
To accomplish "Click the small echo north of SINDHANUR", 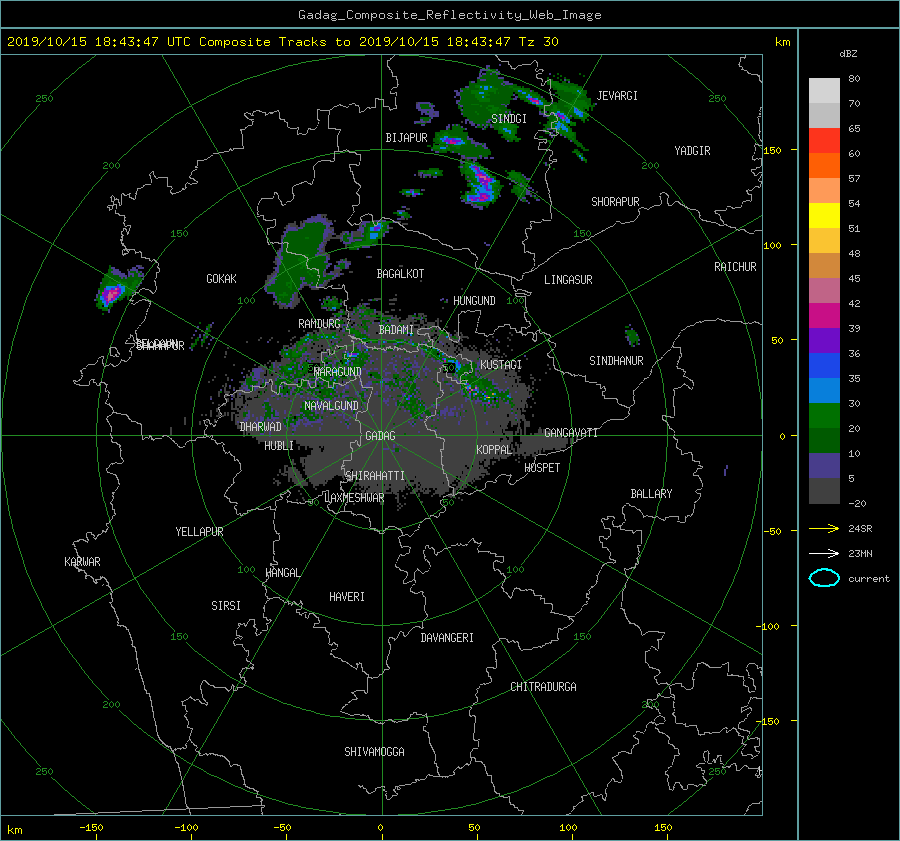I will pyautogui.click(x=631, y=335).
